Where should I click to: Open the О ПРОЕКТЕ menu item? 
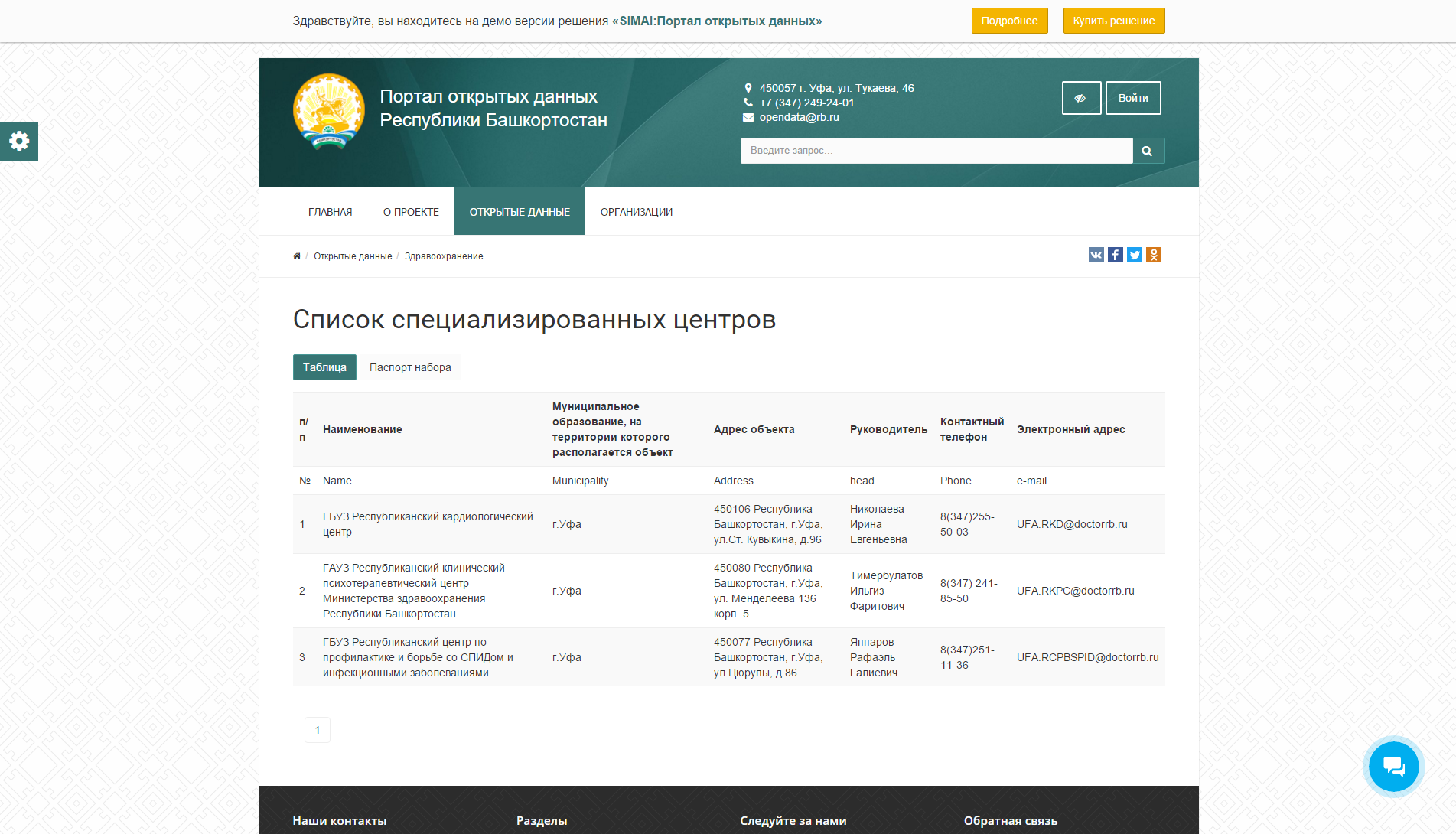click(411, 212)
